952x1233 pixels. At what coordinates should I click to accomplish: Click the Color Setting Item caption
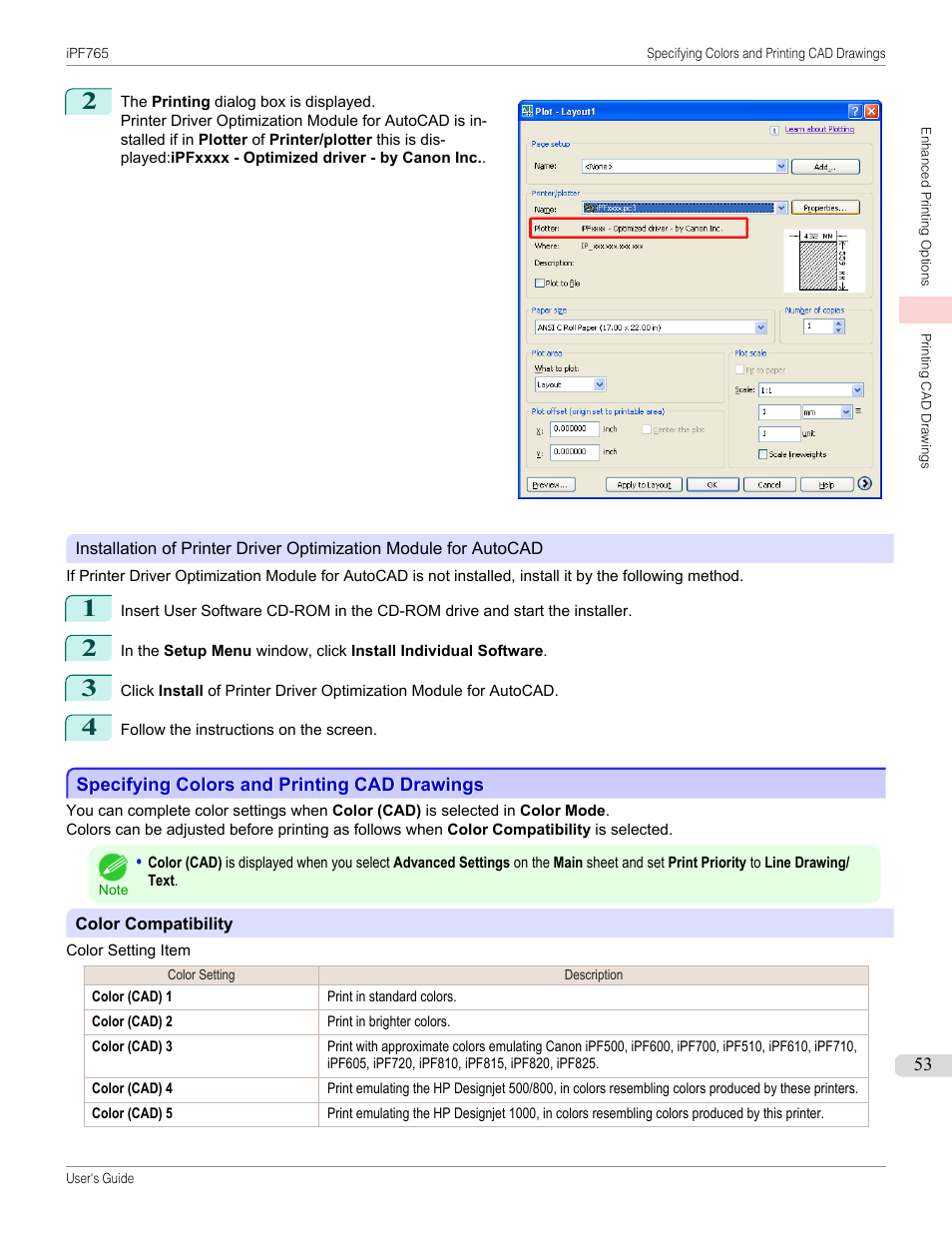(x=129, y=950)
